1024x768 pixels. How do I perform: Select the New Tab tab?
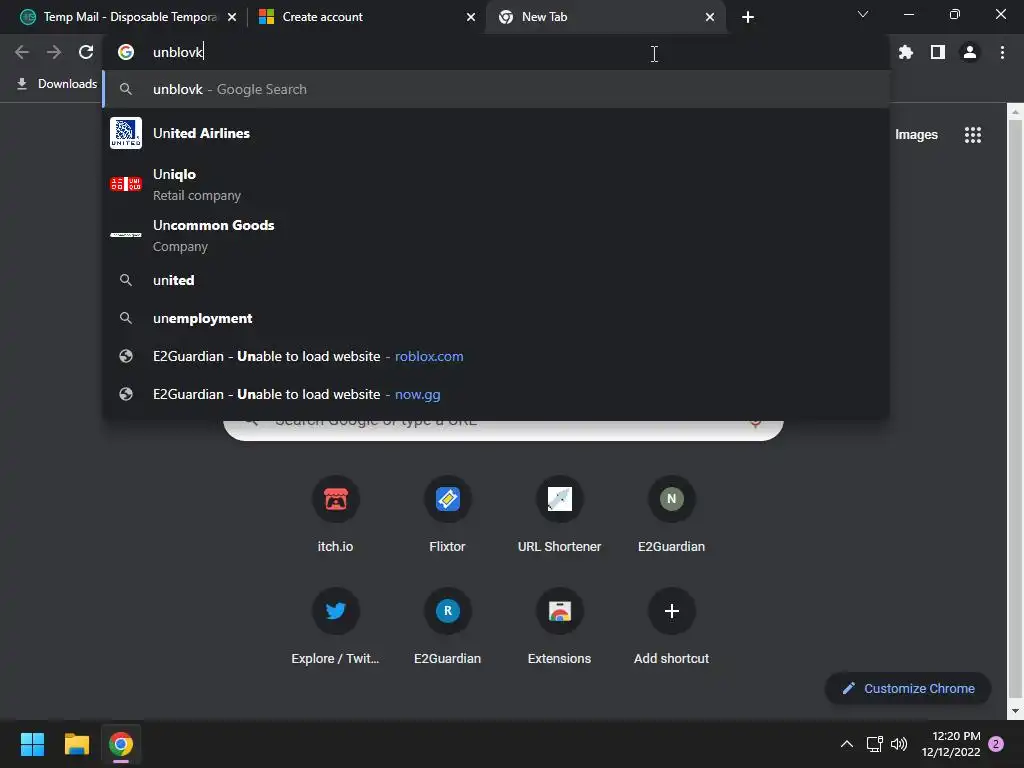pos(605,17)
